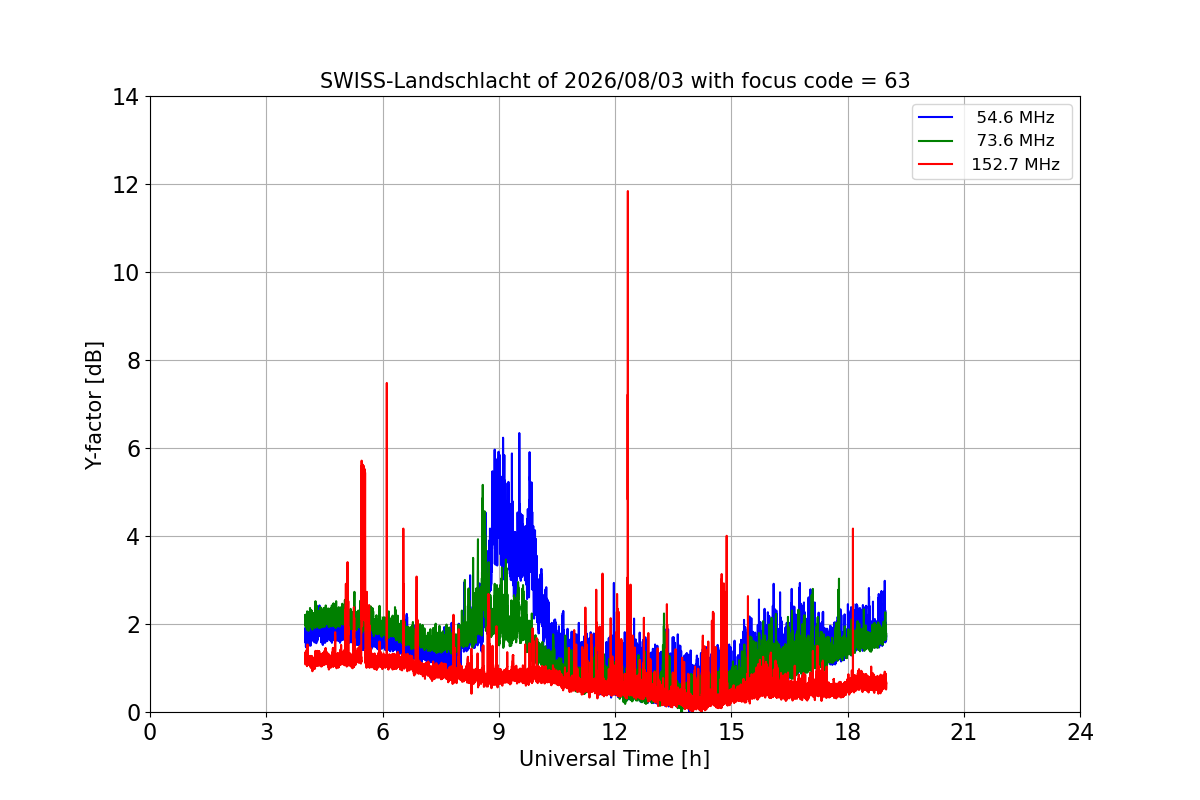Screen dimensions: 1200x800
Task: Click the red spike near 6 h
Action: [x=386, y=384]
